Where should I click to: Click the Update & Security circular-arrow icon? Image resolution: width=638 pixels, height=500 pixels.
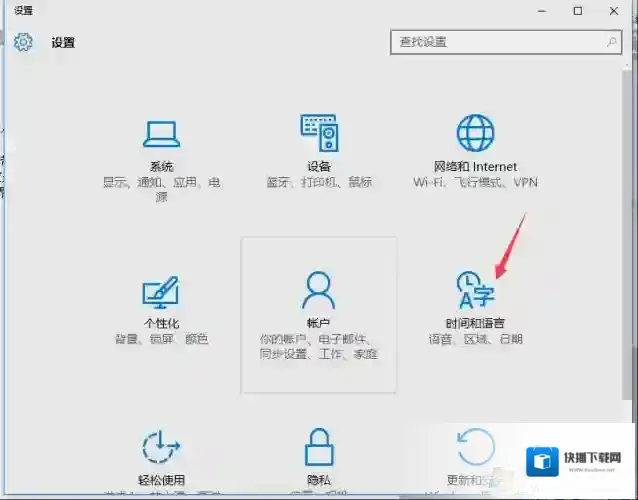coord(475,448)
